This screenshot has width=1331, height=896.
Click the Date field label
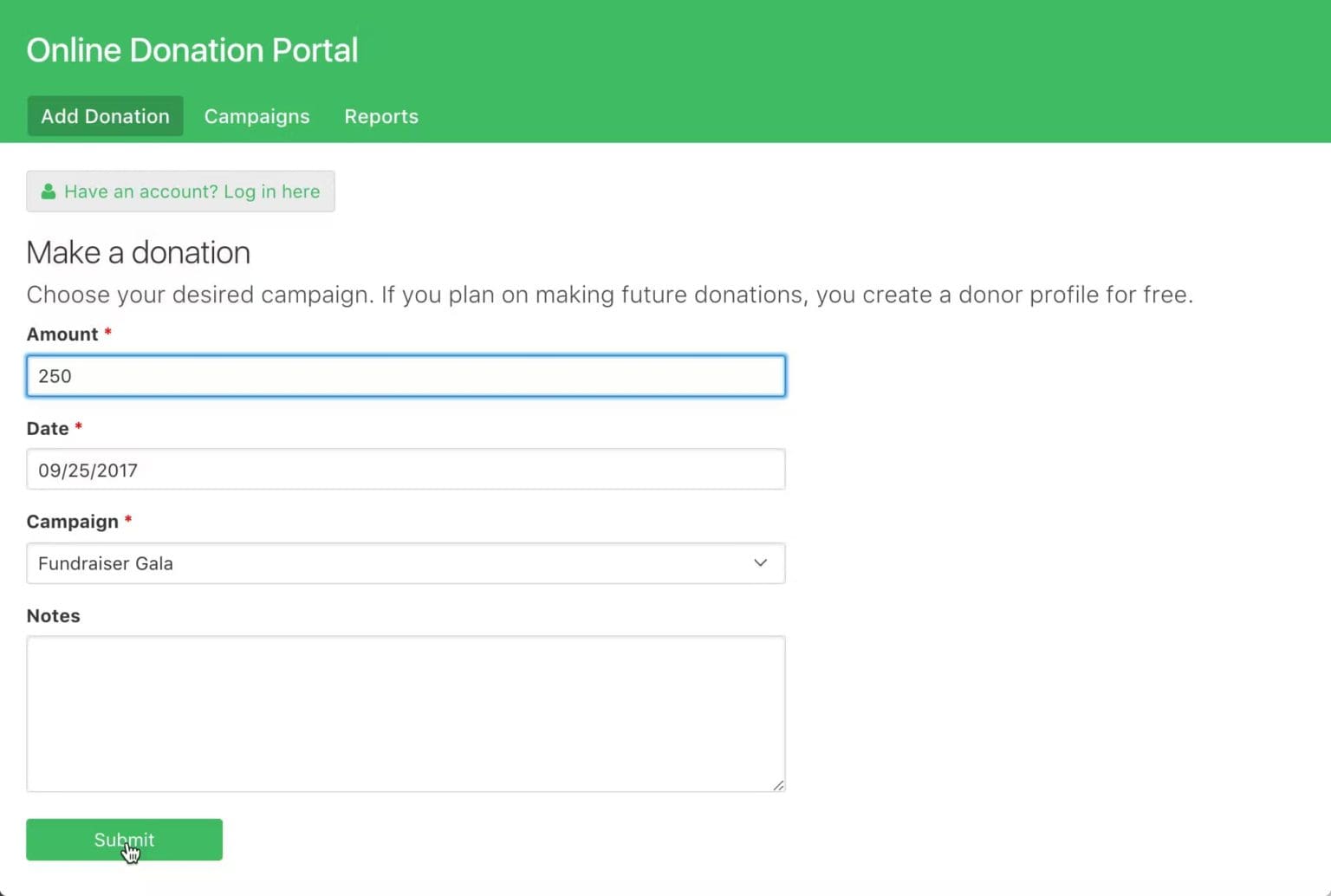click(x=48, y=429)
